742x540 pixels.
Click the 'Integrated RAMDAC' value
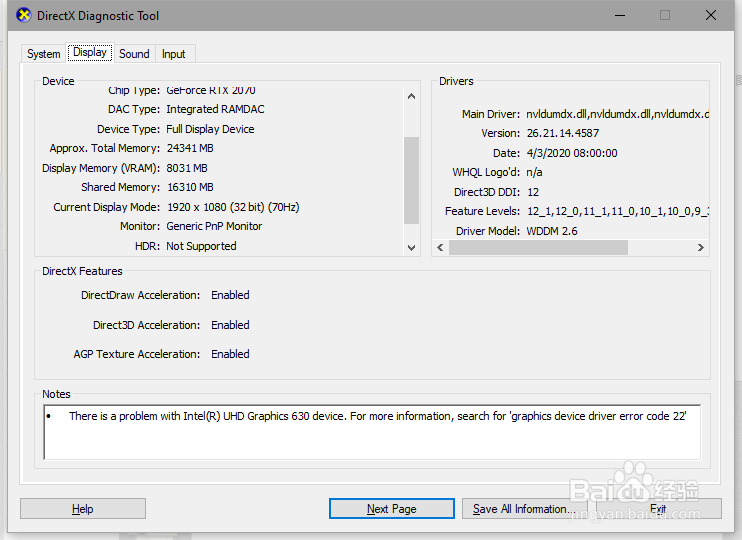tap(215, 109)
